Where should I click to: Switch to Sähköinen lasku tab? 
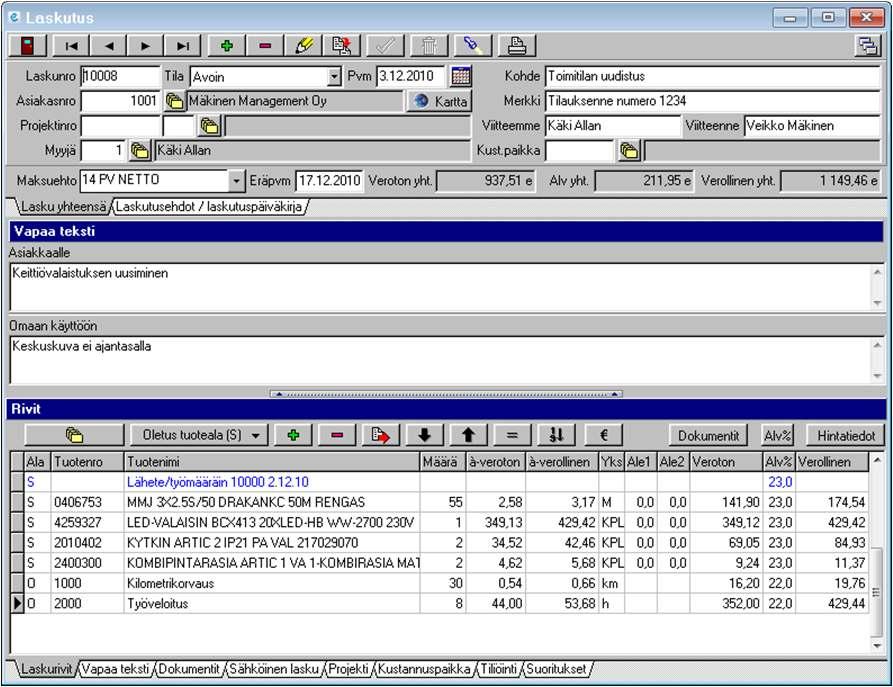274,669
